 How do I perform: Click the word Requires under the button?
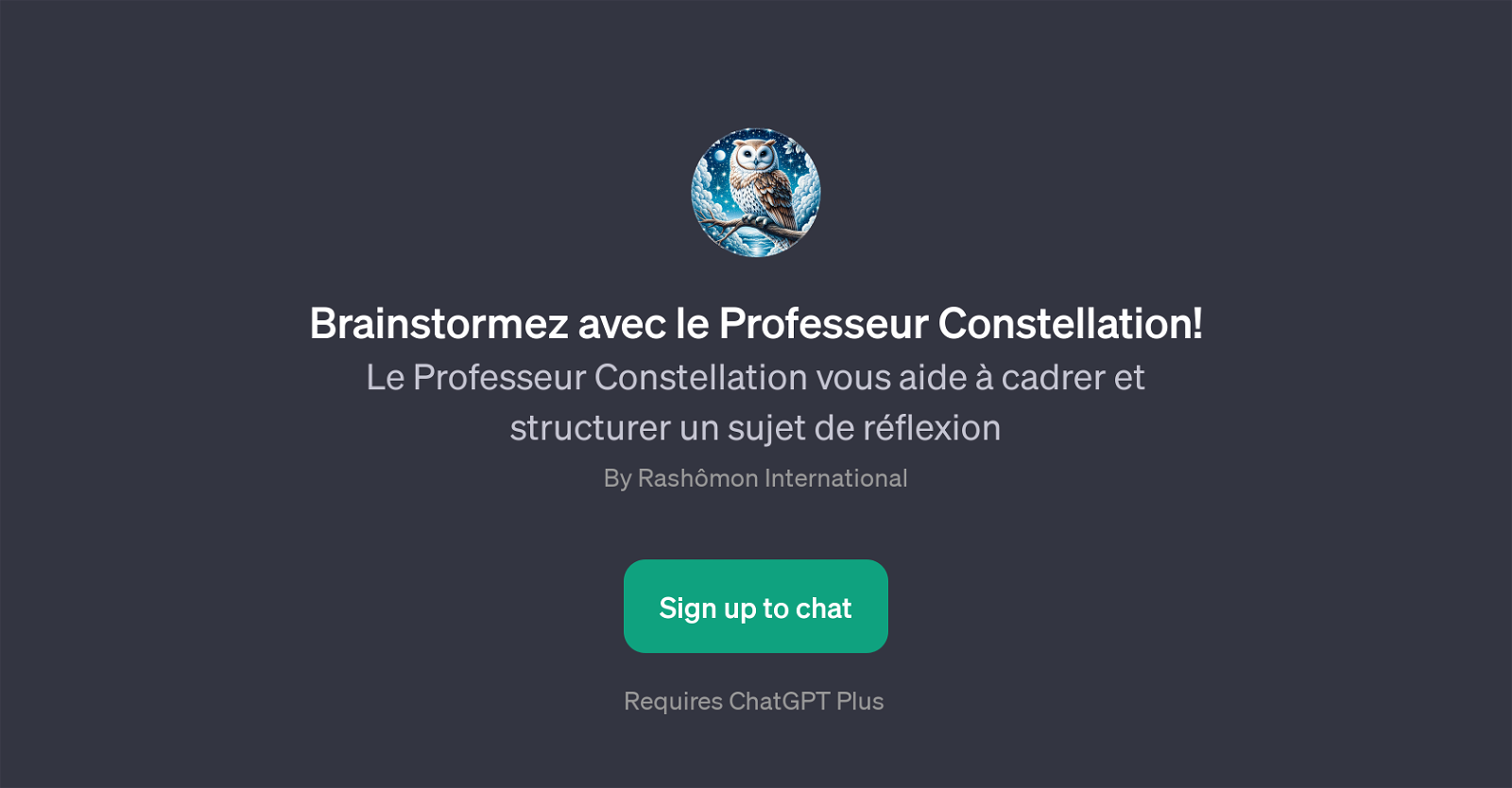673,701
